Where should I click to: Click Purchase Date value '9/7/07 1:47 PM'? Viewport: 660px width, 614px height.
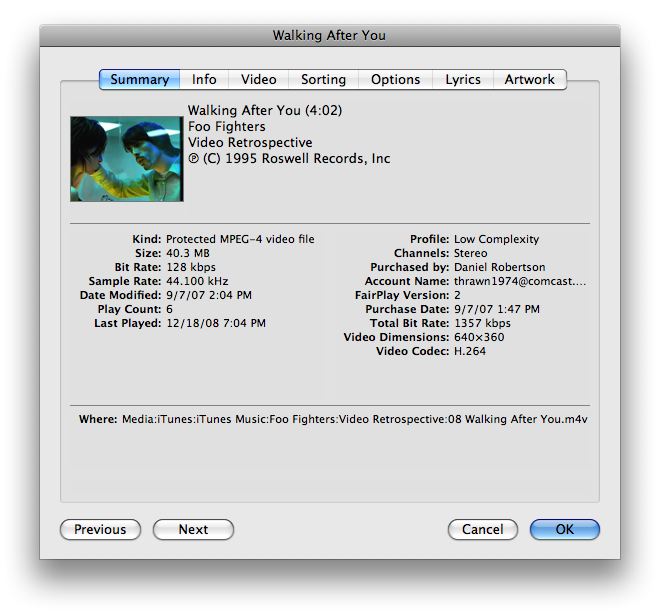tap(497, 309)
